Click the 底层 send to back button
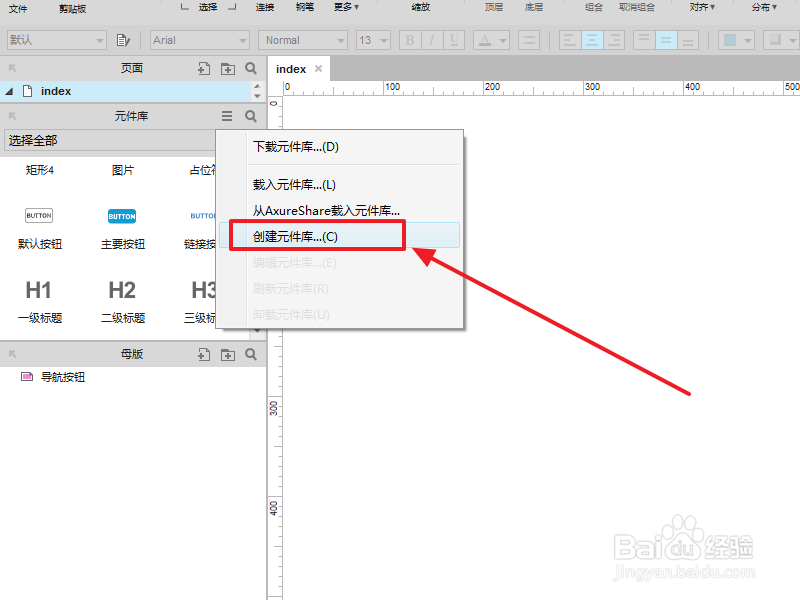Screen dimensions: 800x600 coord(534,7)
